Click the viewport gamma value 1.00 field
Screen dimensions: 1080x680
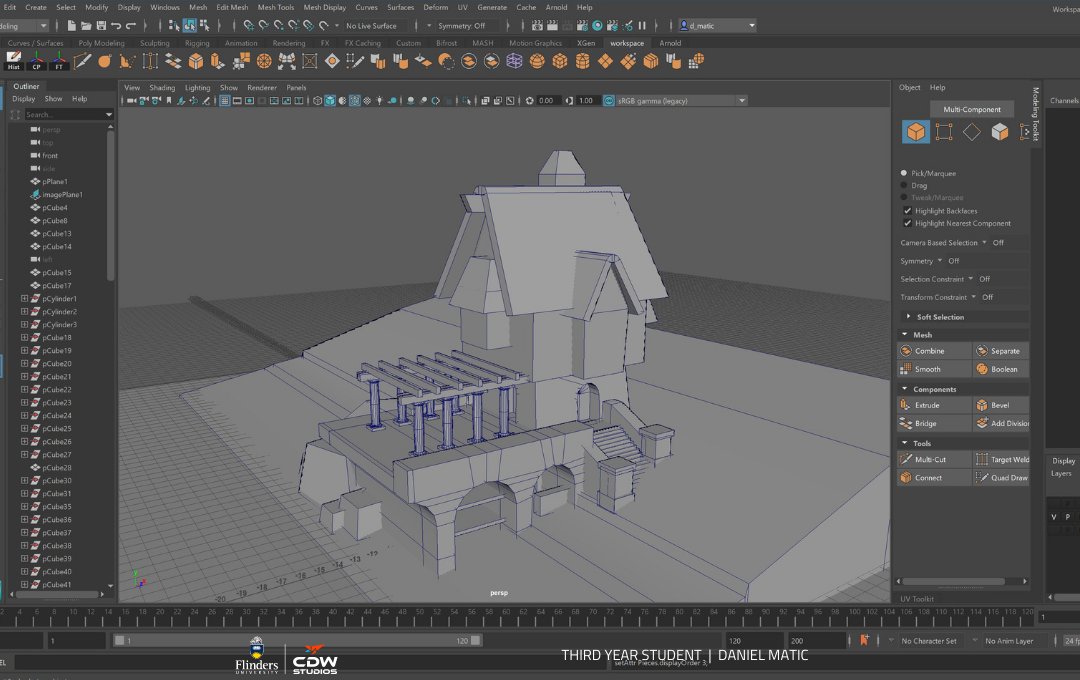click(587, 101)
